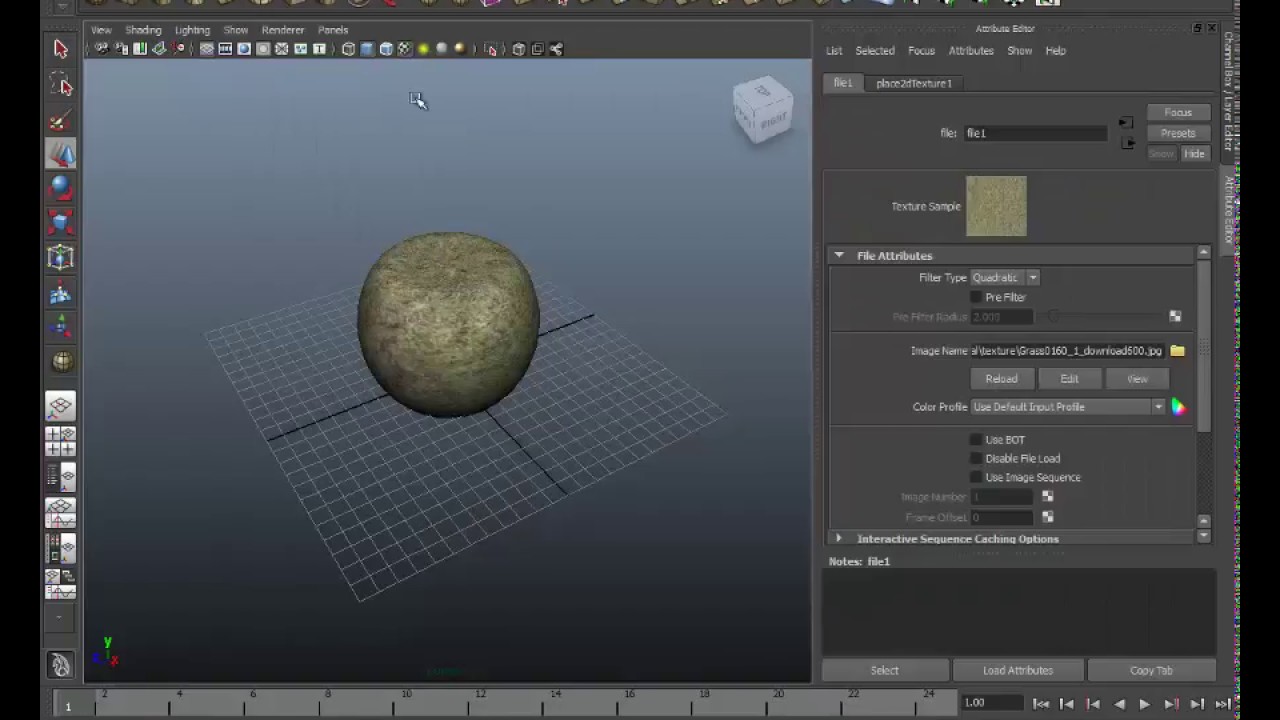
Task: Open the Persp/Graph/Hypergraph layout
Action: tap(60, 584)
